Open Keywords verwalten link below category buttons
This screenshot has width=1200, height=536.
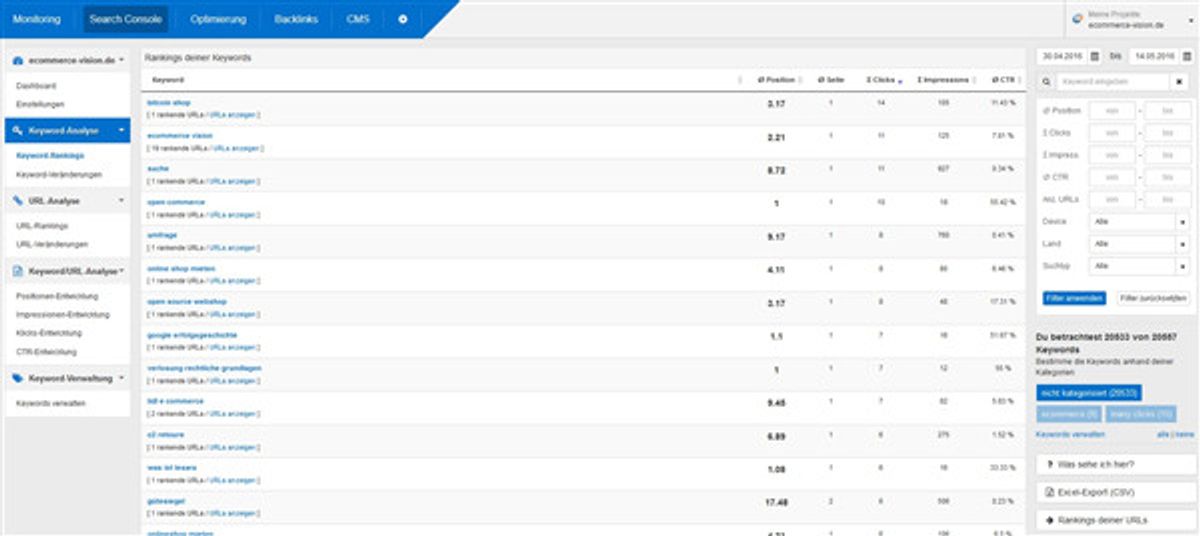point(1071,435)
